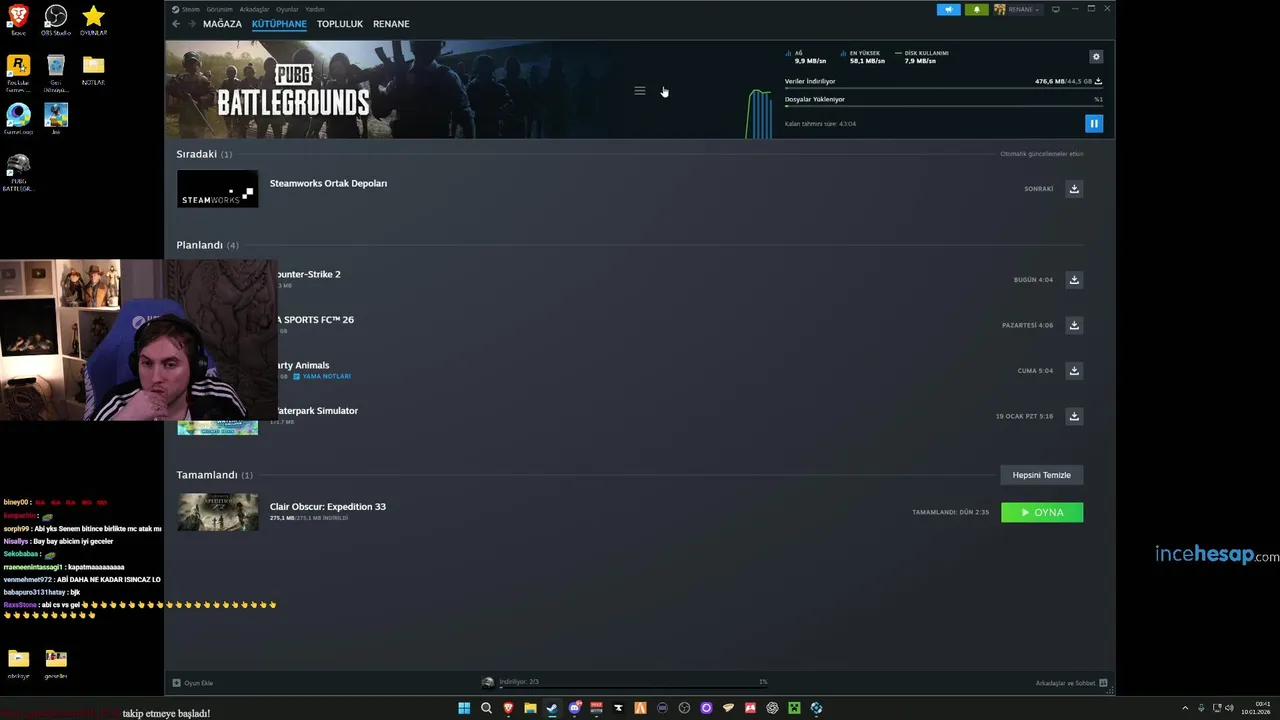
Task: Open ChatGPT icon in taskbar
Action: (x=772, y=708)
